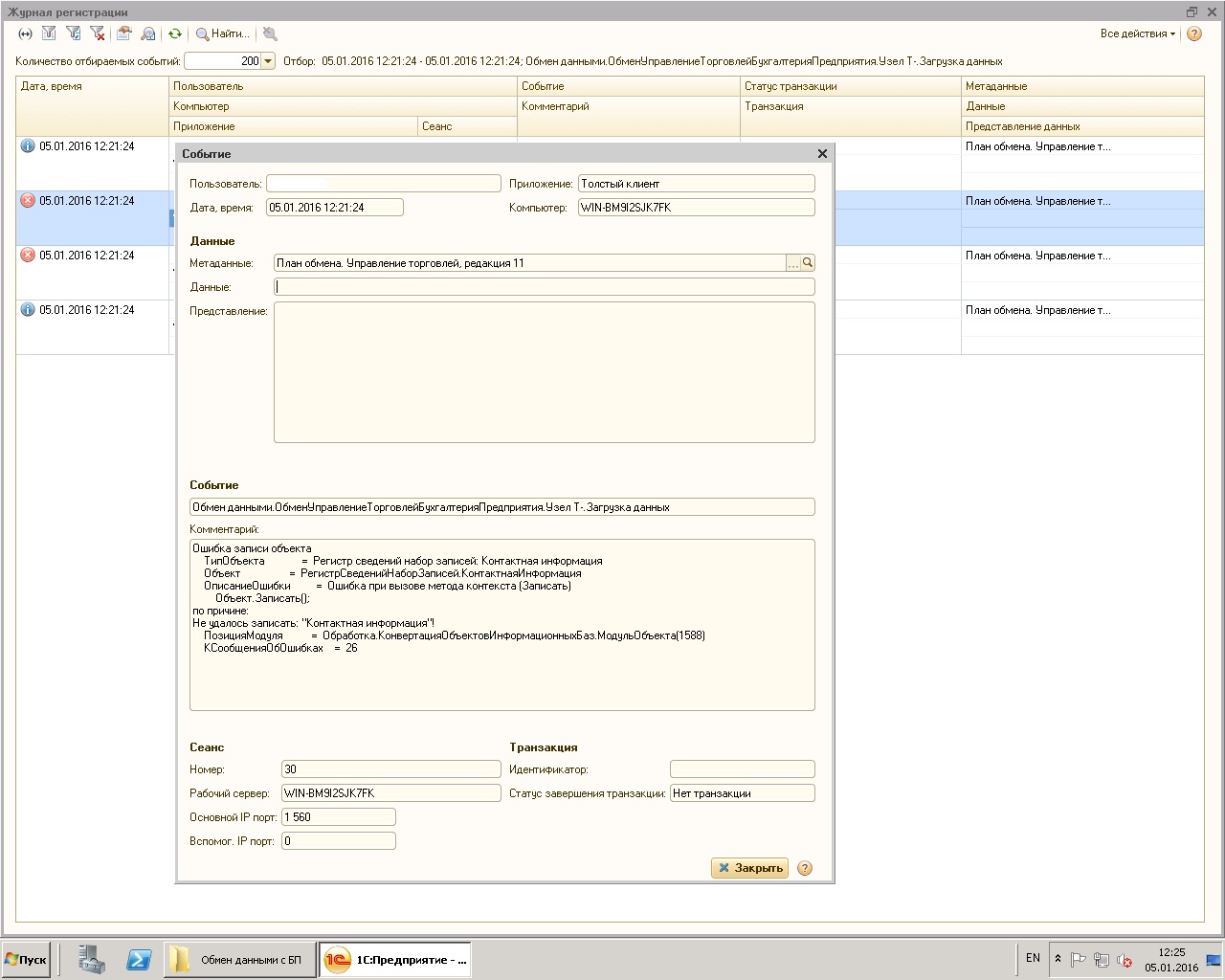Click the Пуск start button
Image resolution: width=1225 pixels, height=980 pixels.
26,960
